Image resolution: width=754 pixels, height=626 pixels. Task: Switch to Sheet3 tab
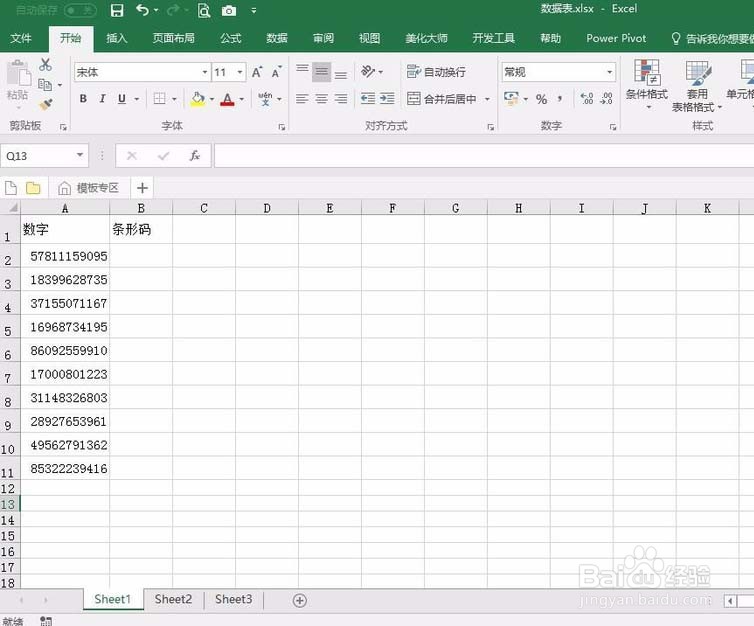tap(234, 599)
